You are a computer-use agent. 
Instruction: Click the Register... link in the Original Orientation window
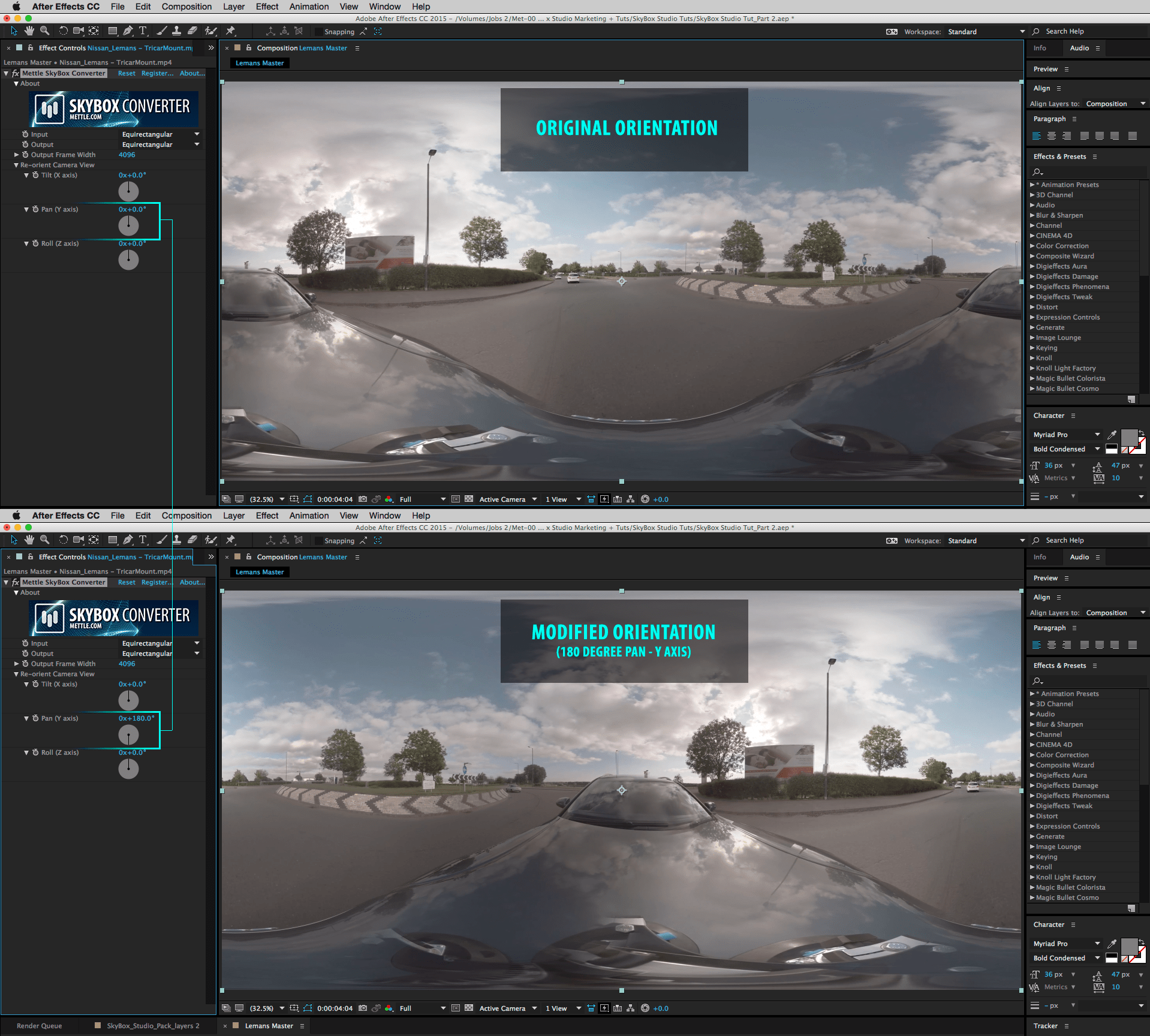[157, 73]
